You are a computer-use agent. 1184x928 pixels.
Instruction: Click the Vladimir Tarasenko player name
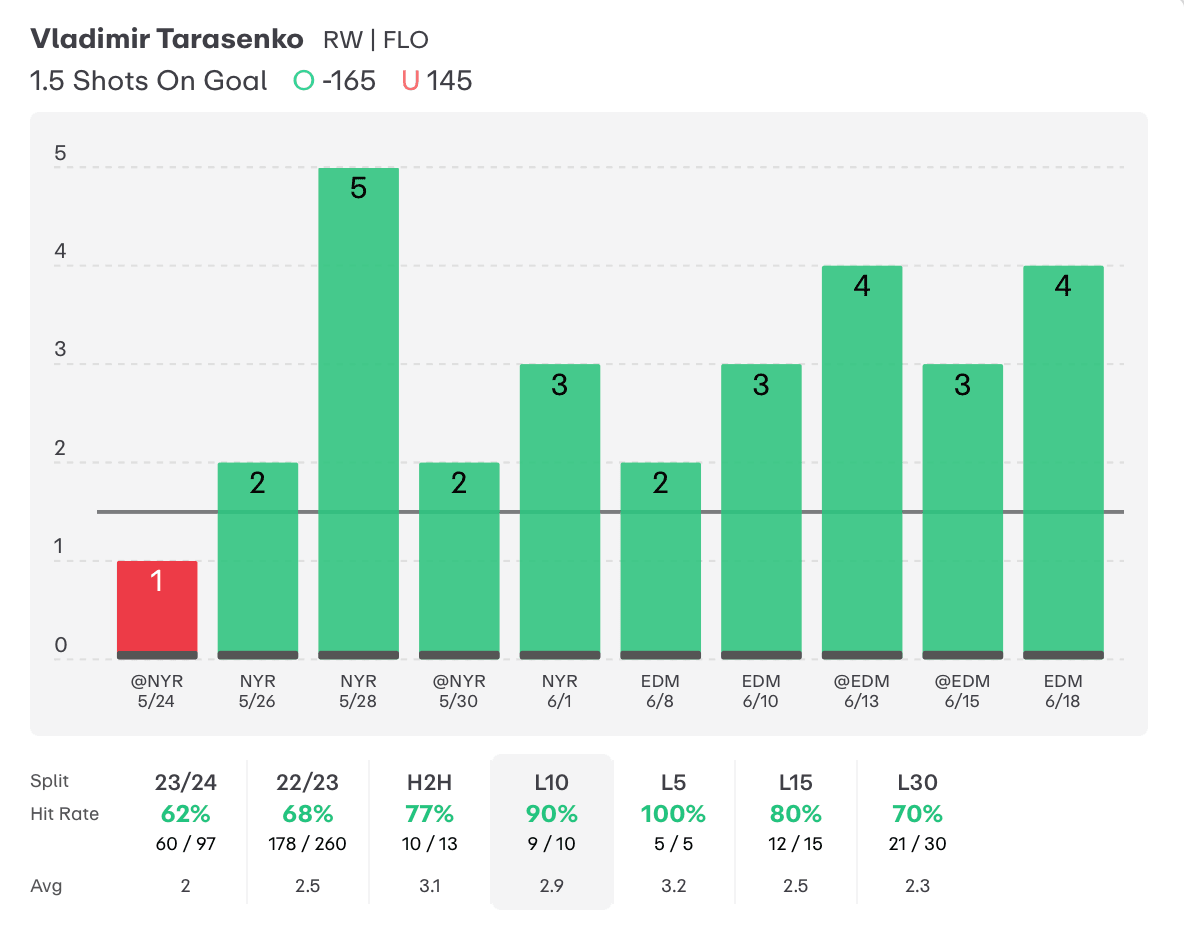[166, 40]
